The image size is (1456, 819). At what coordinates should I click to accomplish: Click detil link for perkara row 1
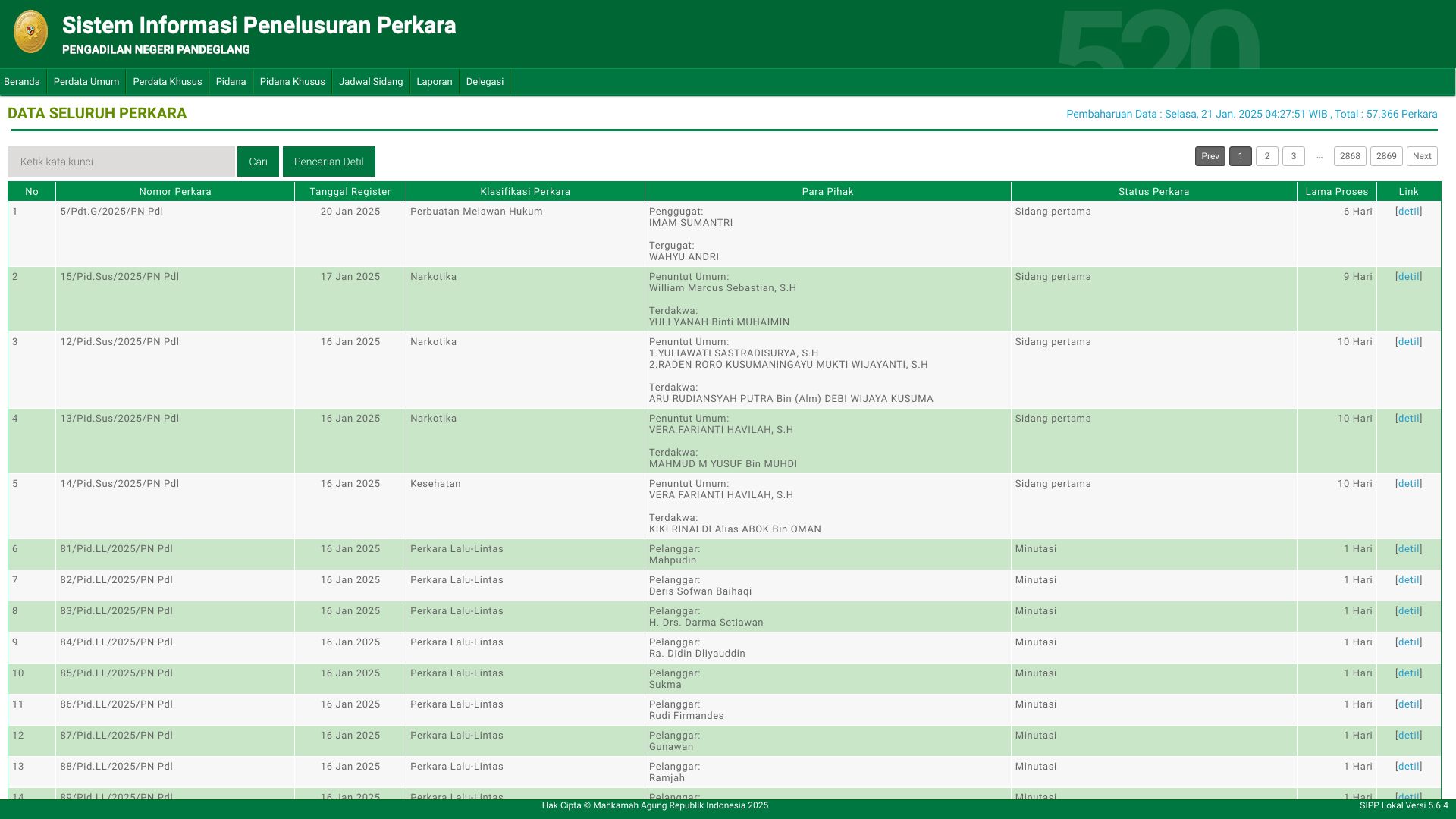(1408, 211)
